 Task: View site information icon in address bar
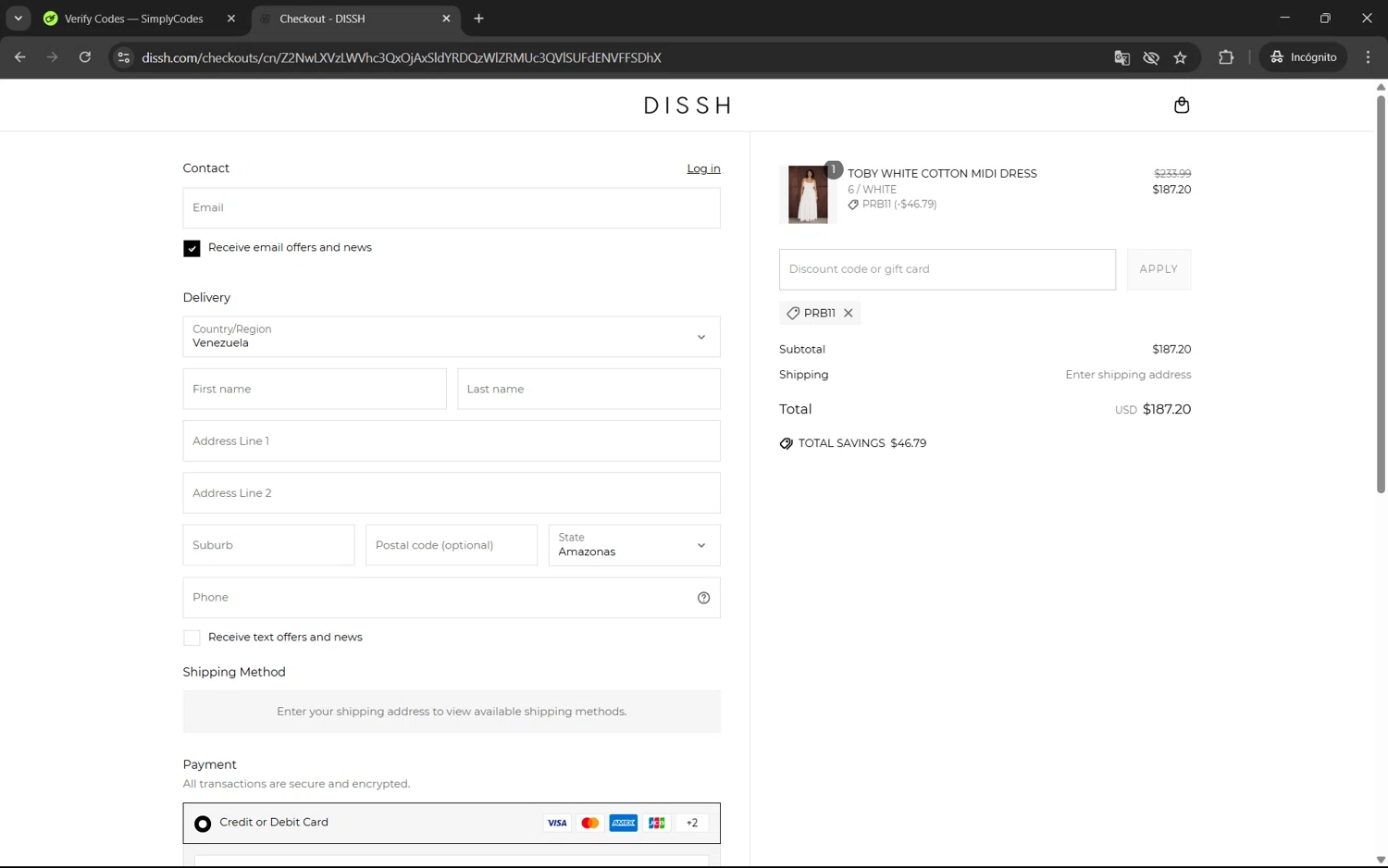[x=123, y=57]
